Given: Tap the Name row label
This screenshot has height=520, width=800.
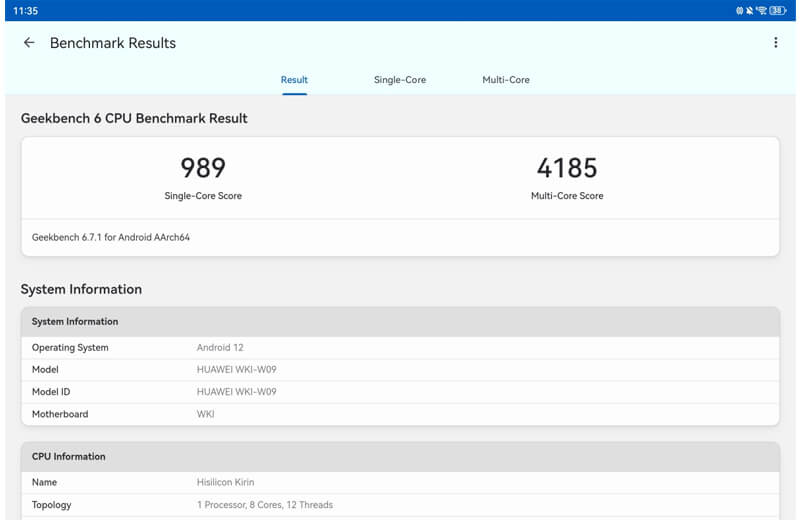Looking at the screenshot, I should click(x=44, y=482).
